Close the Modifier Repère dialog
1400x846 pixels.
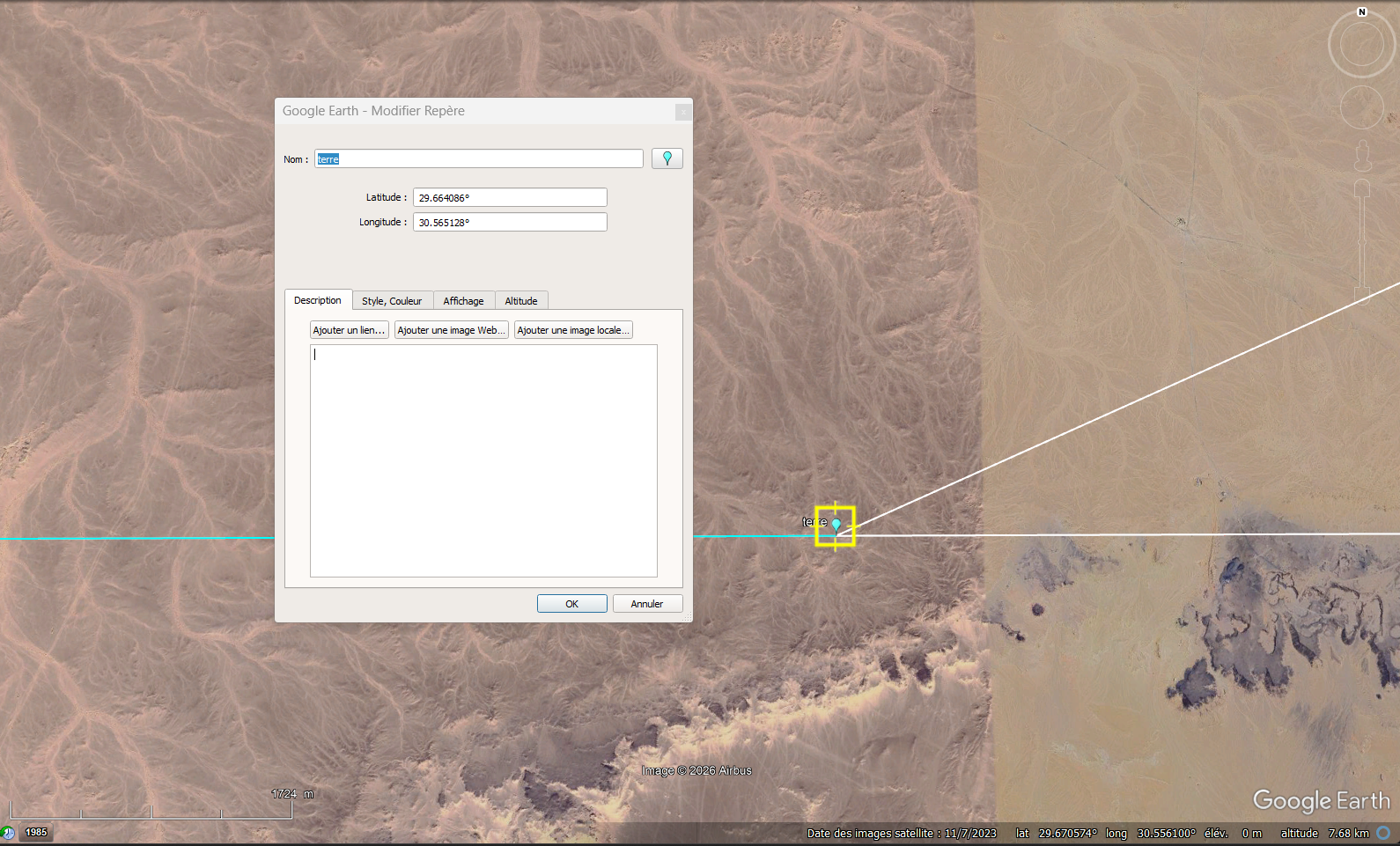pyautogui.click(x=682, y=112)
